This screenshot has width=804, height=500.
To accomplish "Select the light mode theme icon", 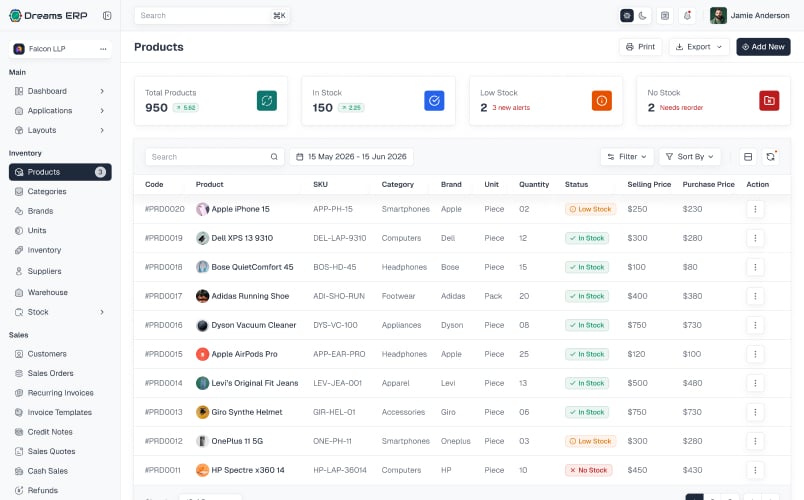I will click(x=627, y=16).
